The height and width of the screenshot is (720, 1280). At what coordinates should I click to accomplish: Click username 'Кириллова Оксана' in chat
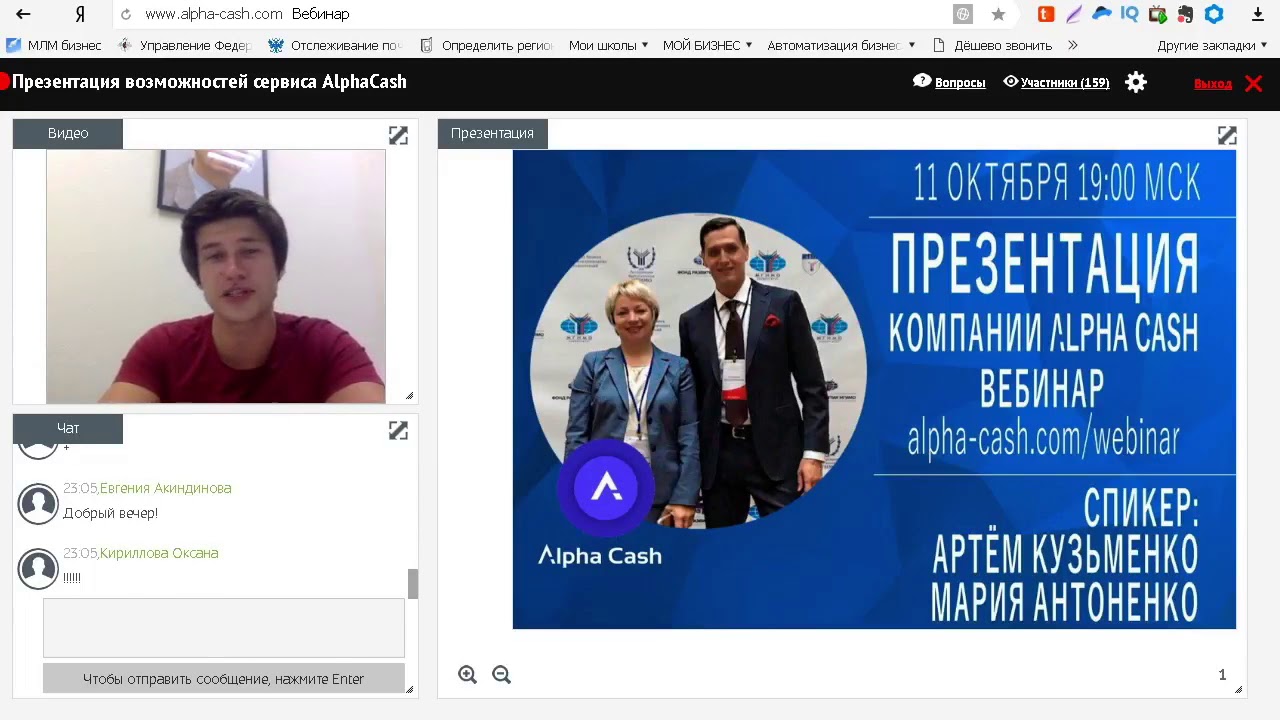pyautogui.click(x=159, y=553)
